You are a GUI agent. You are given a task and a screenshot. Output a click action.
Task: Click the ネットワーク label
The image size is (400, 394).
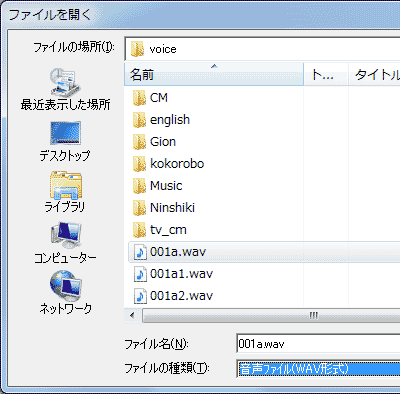65,309
